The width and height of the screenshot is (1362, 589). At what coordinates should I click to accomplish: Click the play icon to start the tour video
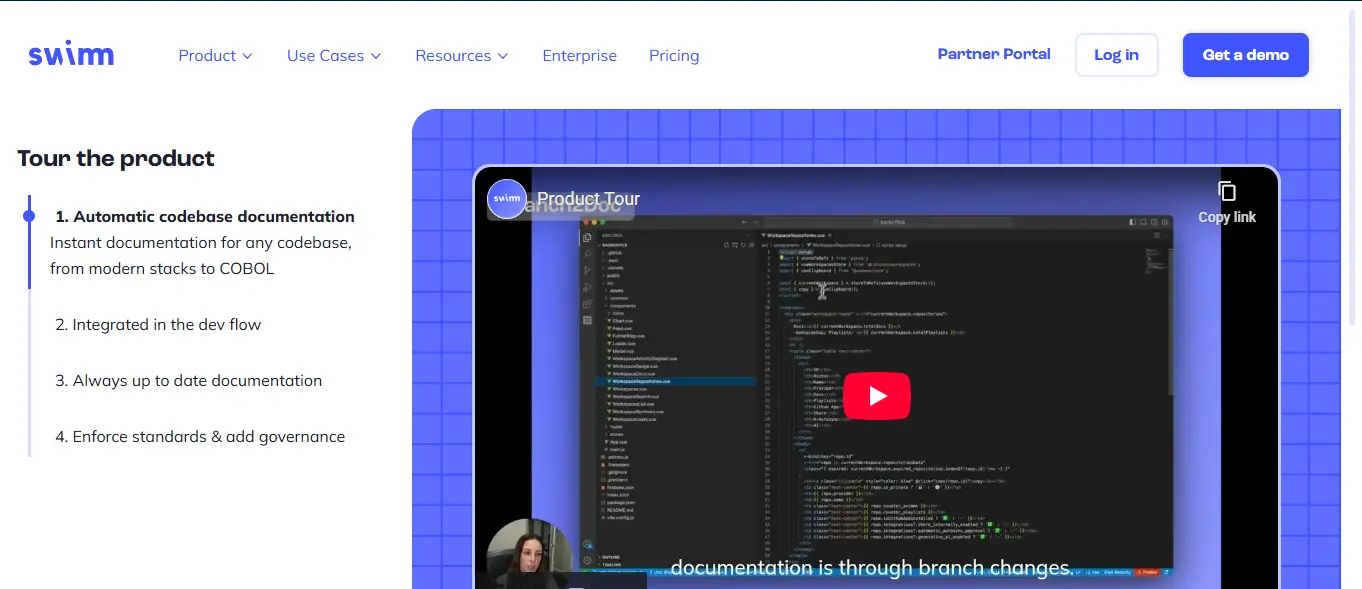pos(877,395)
